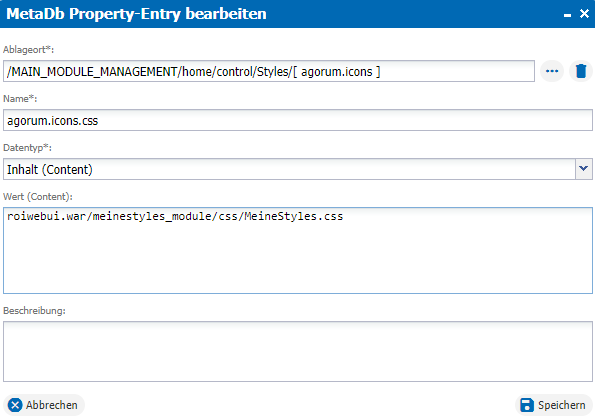Open the Ablageort browse dialog via three-dots icon
595x419 pixels.
552,71
